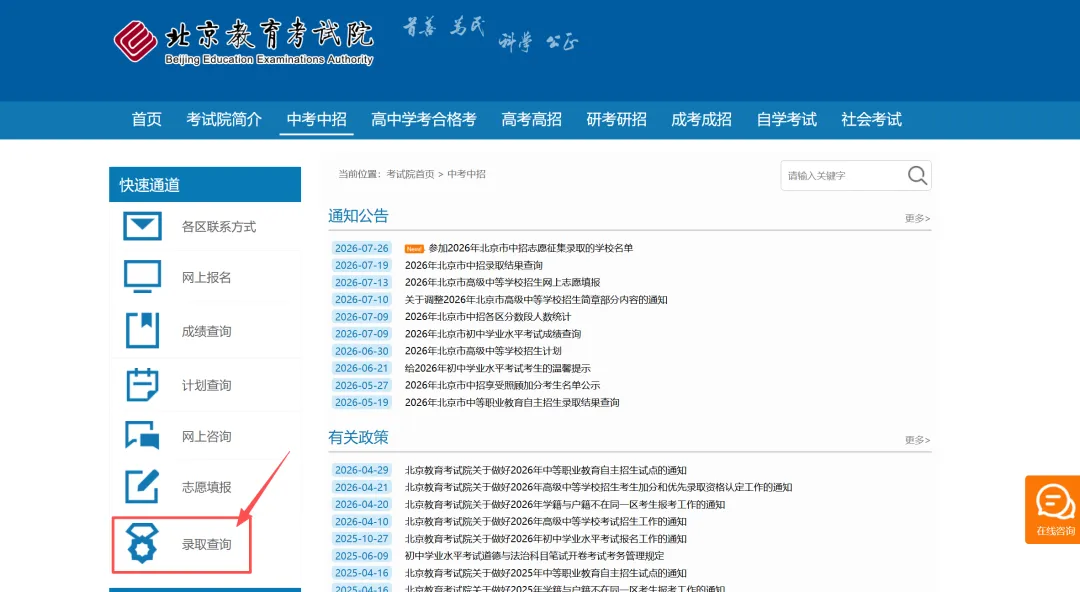Click 更多 beside 有关政策
This screenshot has width=1080, height=592.
917,440
